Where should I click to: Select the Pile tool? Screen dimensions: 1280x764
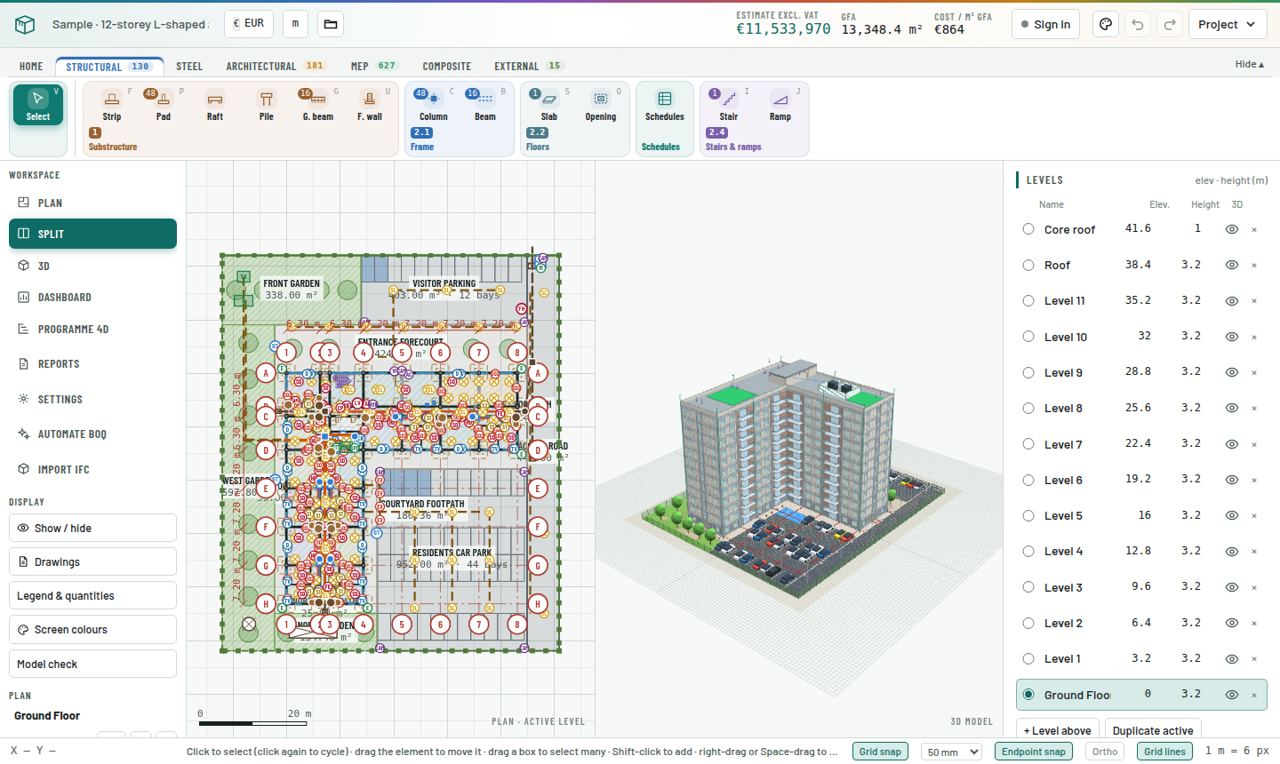tap(266, 106)
